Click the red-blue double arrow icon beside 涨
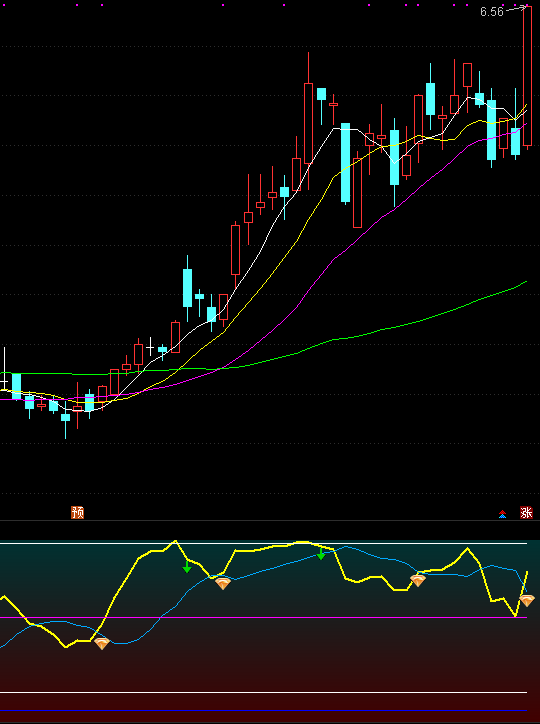This screenshot has width=540, height=724. tap(503, 514)
